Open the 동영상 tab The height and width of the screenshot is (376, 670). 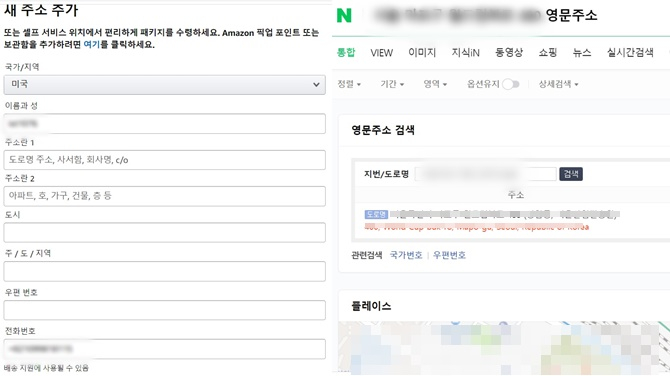508,53
